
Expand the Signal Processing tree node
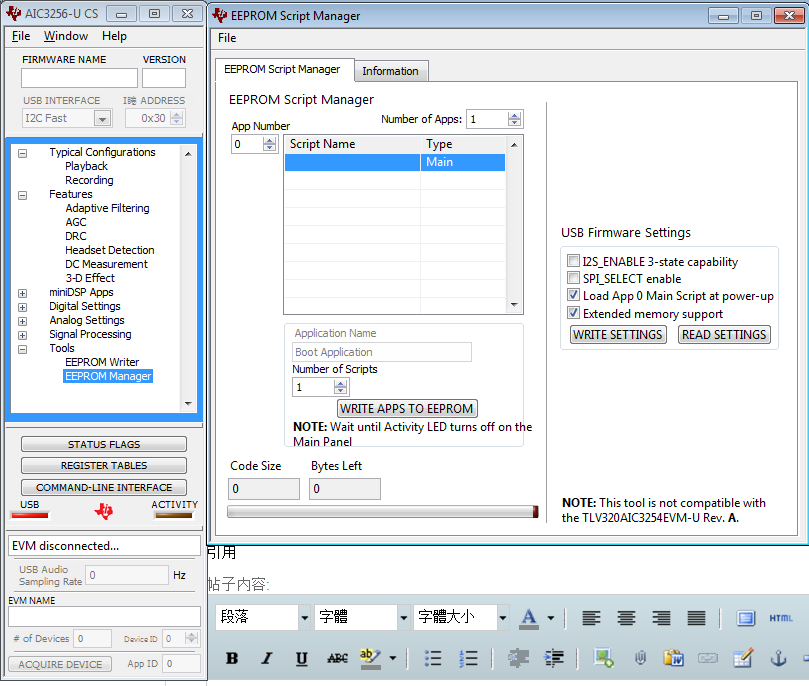pos(22,335)
